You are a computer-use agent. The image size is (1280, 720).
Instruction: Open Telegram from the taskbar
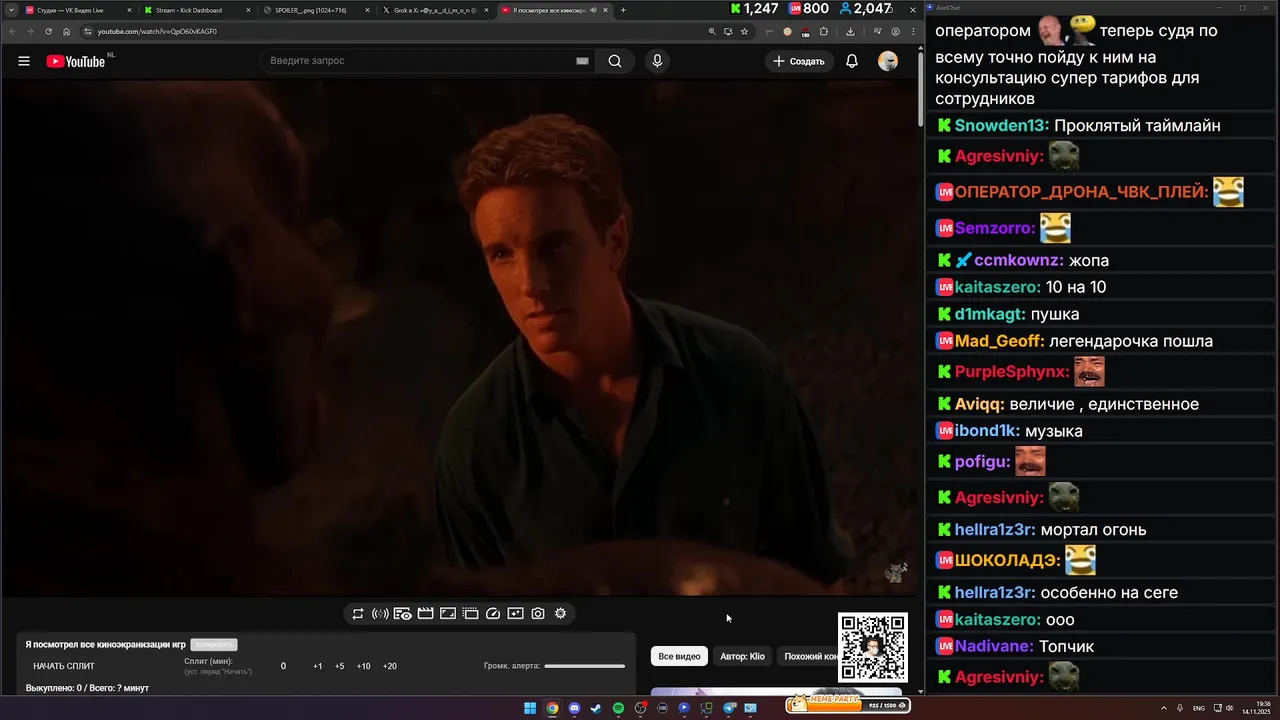point(729,708)
